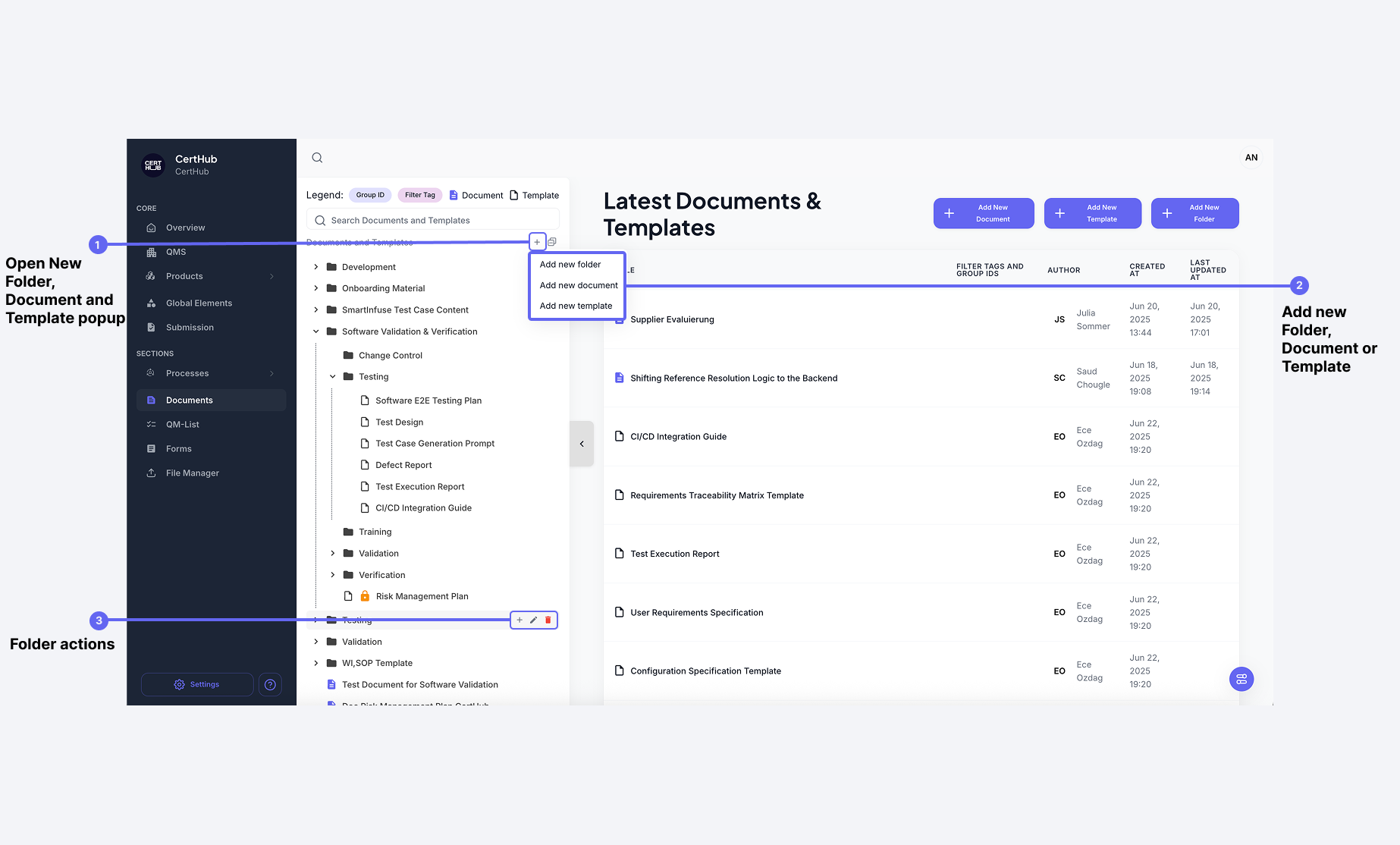Expand the Products section in the sidebar

[x=272, y=276]
